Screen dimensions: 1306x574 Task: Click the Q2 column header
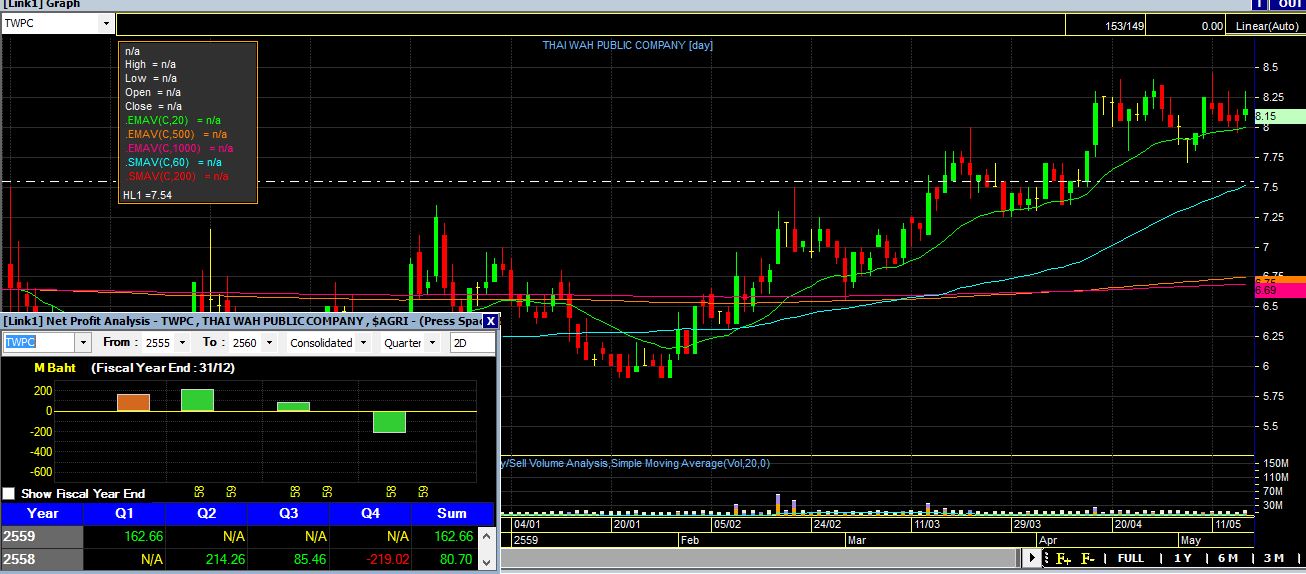[207, 513]
